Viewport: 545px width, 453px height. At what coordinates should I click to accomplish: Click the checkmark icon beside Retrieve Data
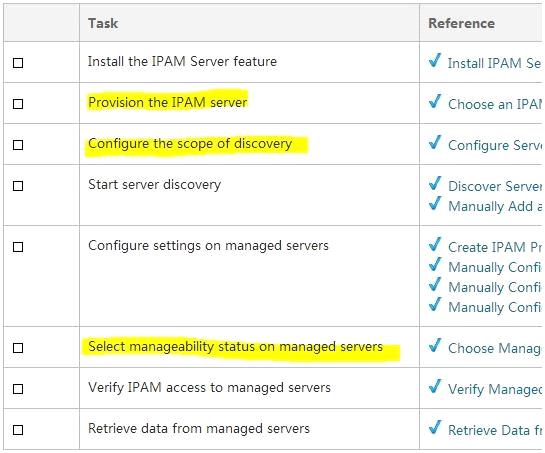pyautogui.click(x=435, y=427)
